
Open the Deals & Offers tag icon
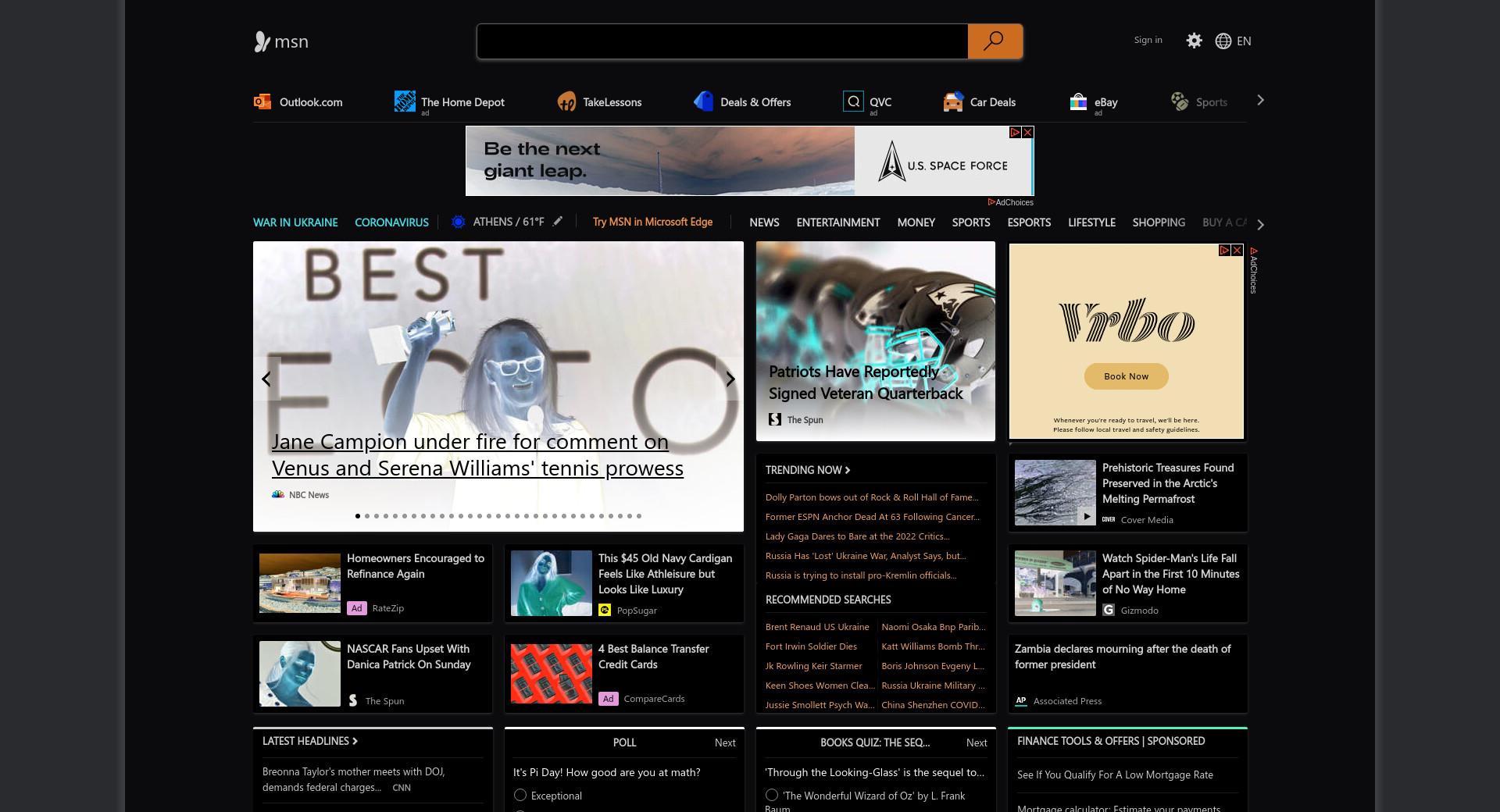pos(703,101)
